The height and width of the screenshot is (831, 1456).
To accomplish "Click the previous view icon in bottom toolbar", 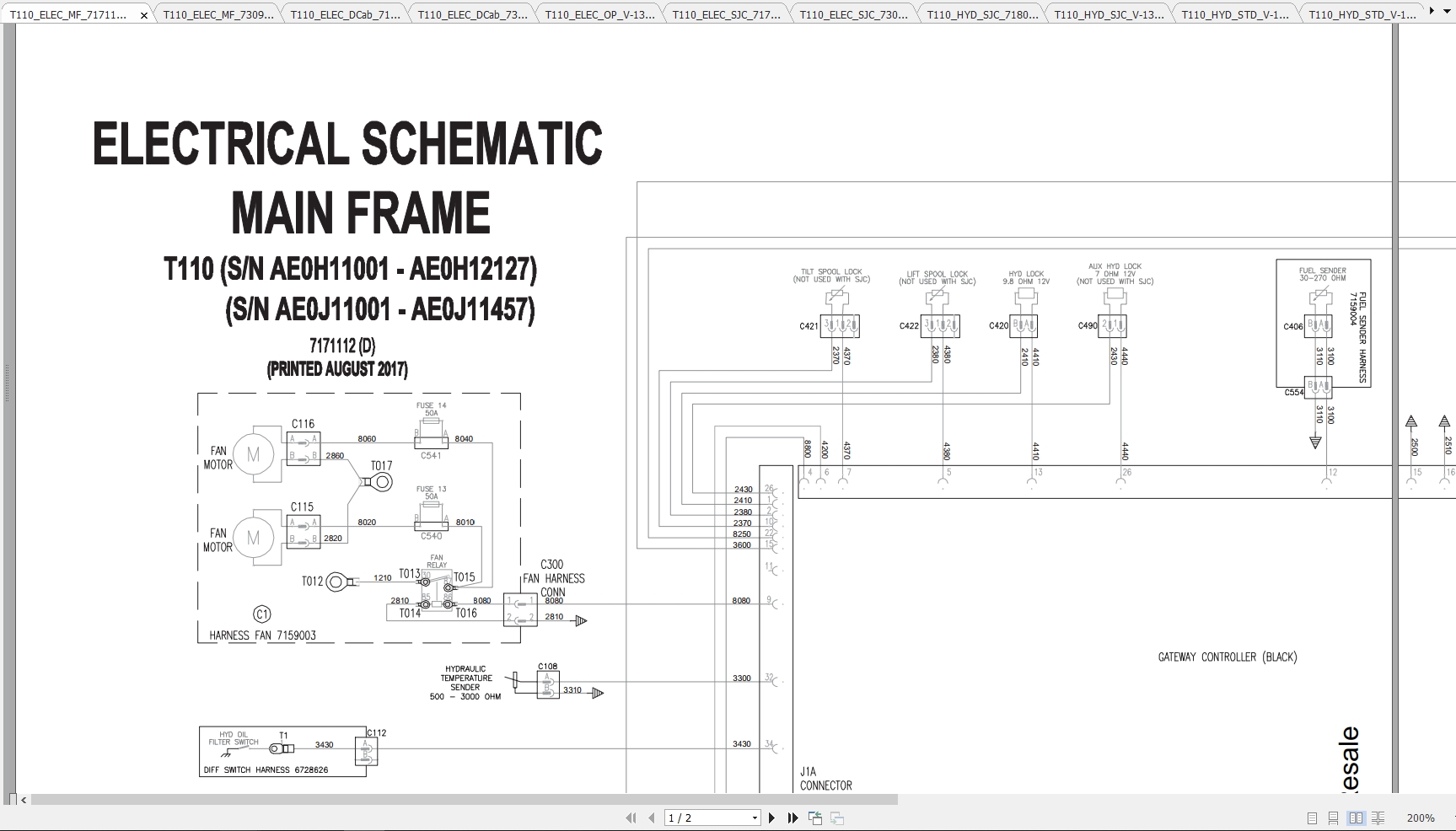I will point(814,818).
